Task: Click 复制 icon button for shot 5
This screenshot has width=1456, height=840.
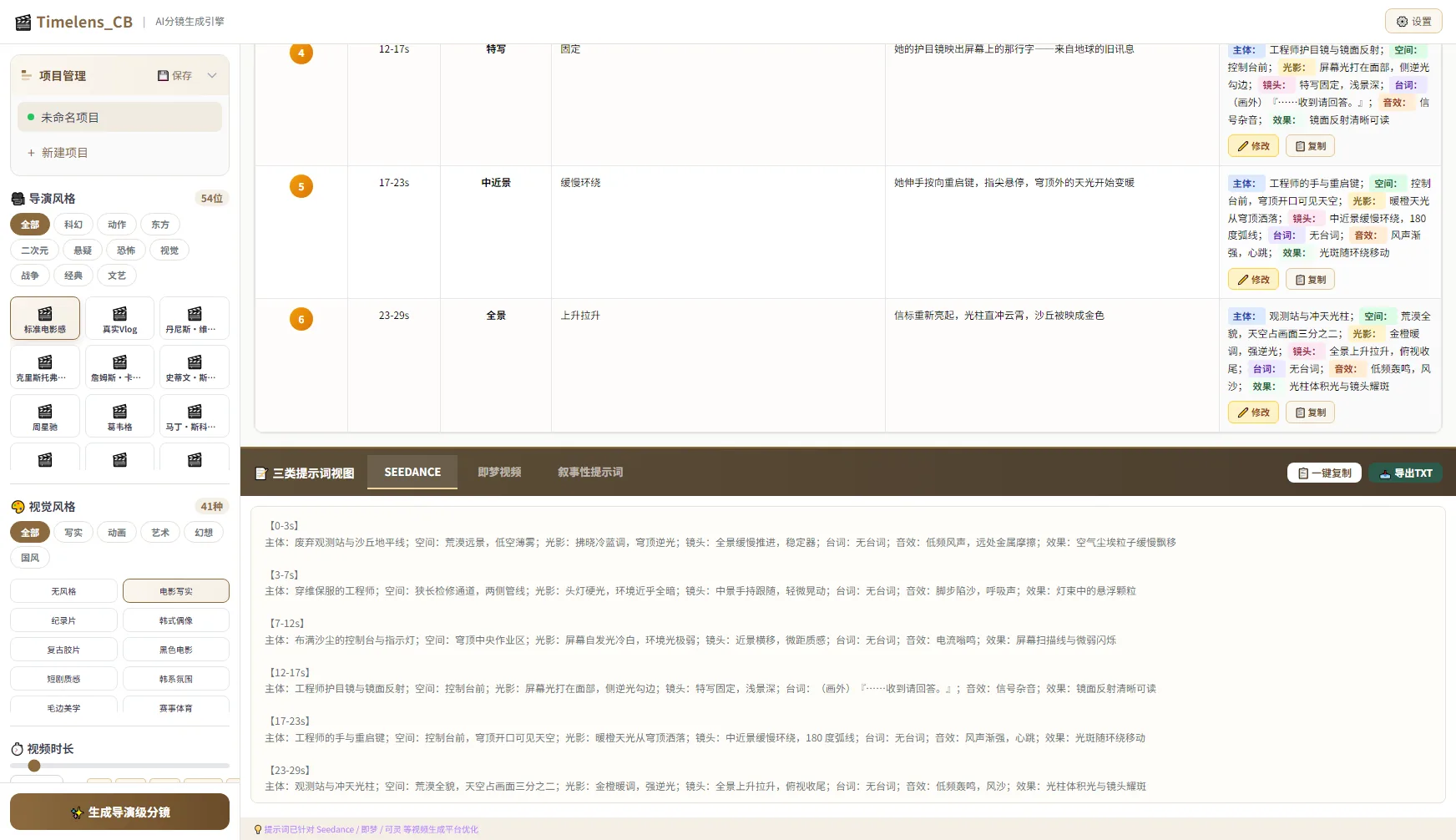Action: tap(1310, 280)
